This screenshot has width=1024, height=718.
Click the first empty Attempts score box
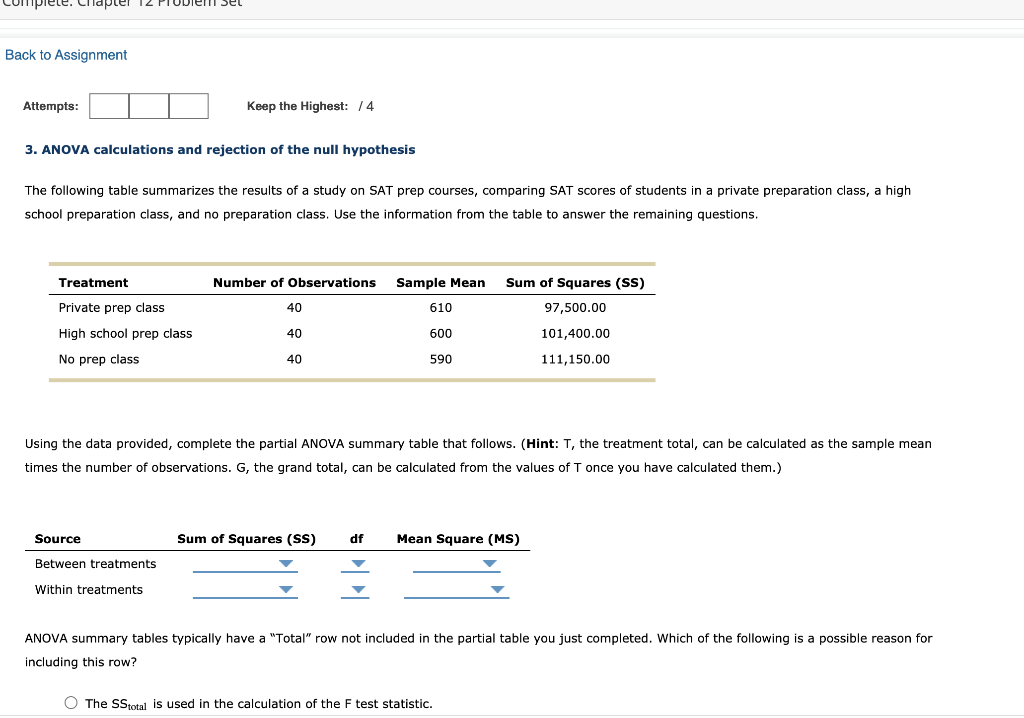point(108,105)
